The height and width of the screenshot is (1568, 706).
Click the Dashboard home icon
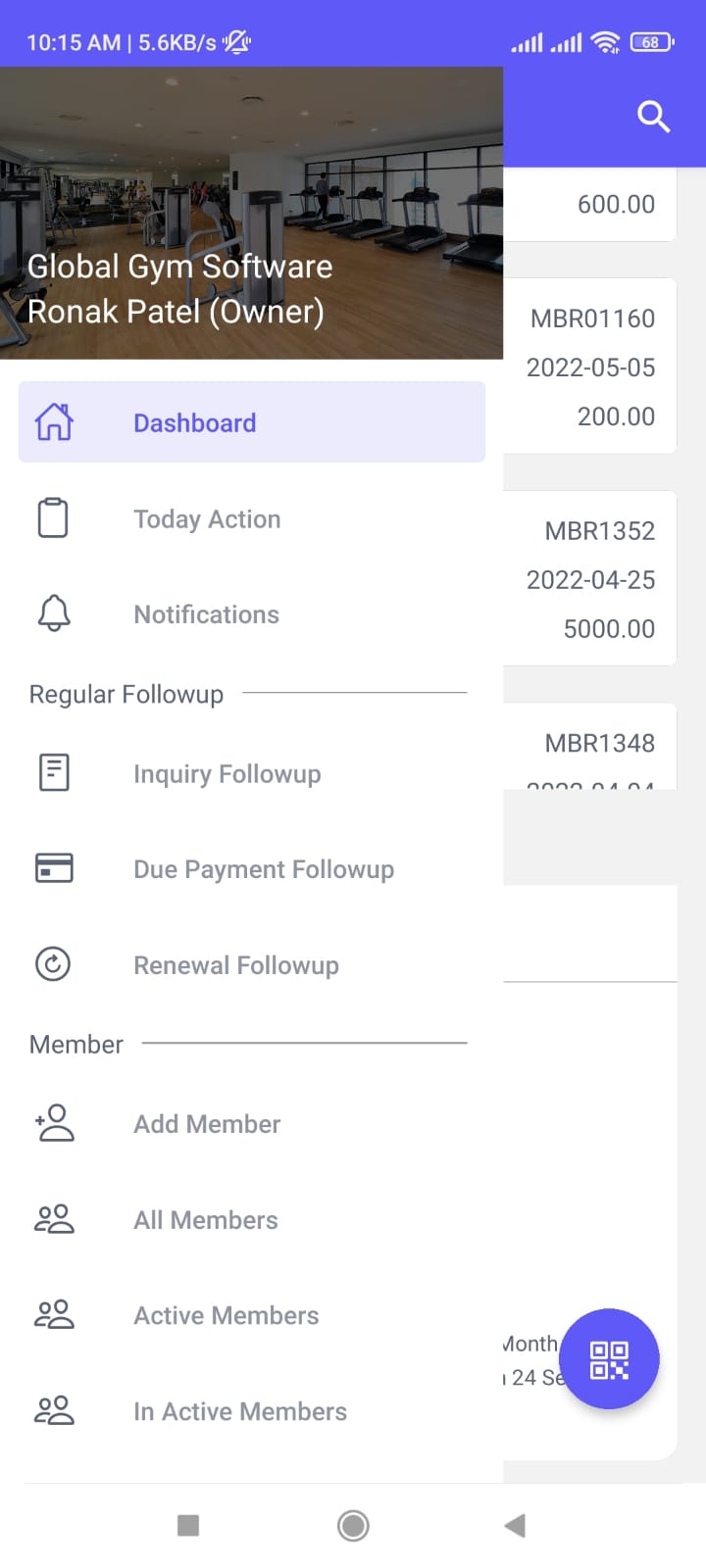(54, 422)
